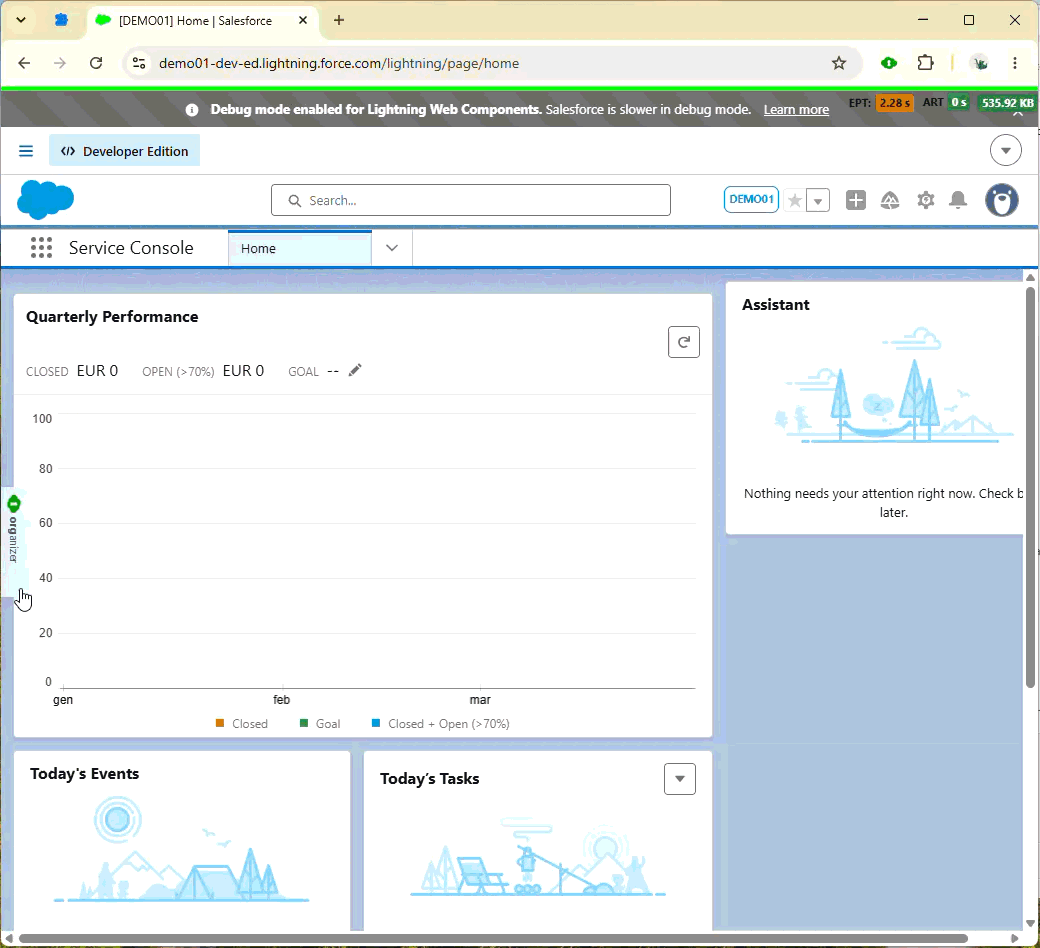Open the hamburger menu beside Developer Edition

(26, 151)
